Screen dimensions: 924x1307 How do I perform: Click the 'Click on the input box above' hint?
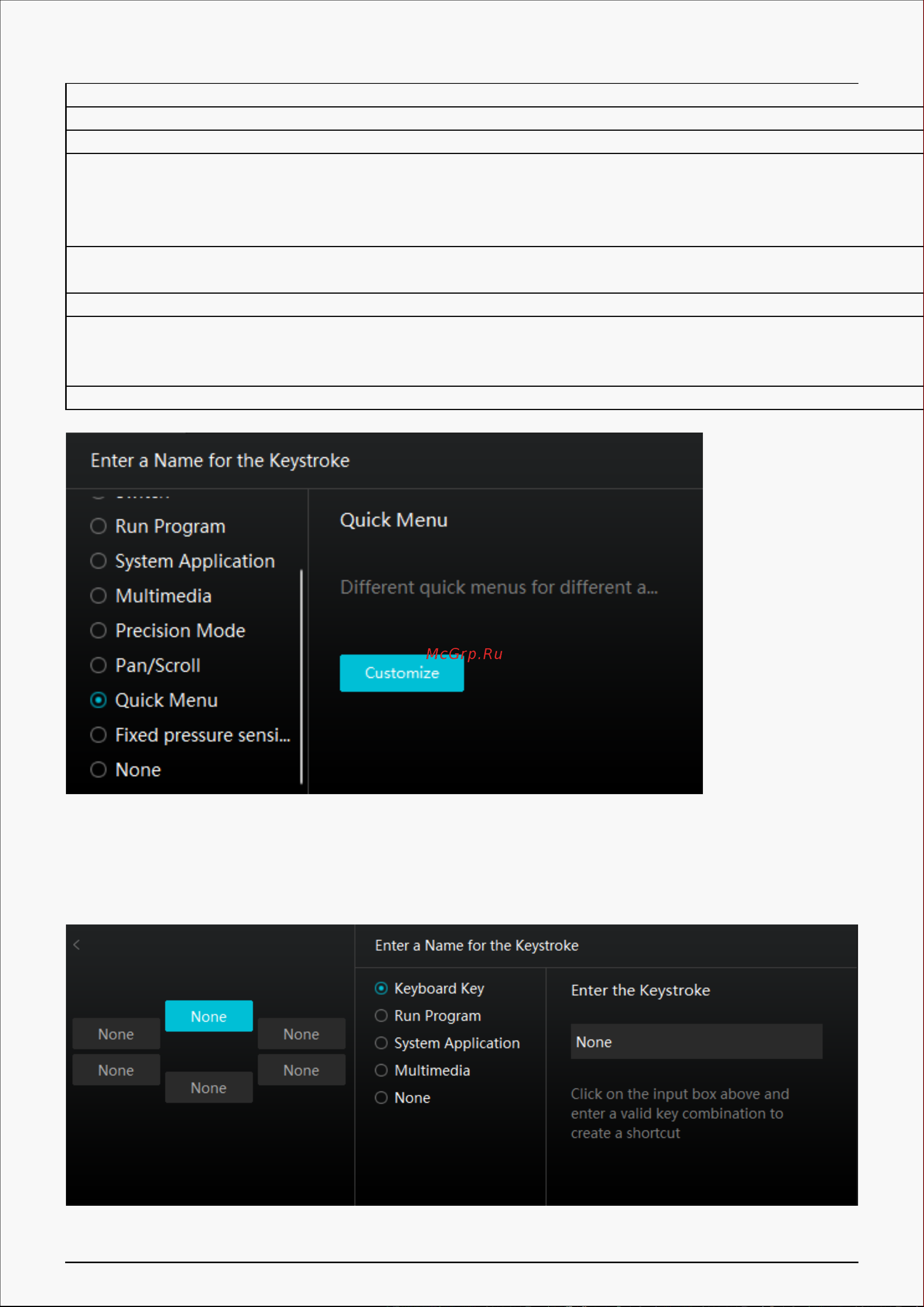(x=680, y=1113)
